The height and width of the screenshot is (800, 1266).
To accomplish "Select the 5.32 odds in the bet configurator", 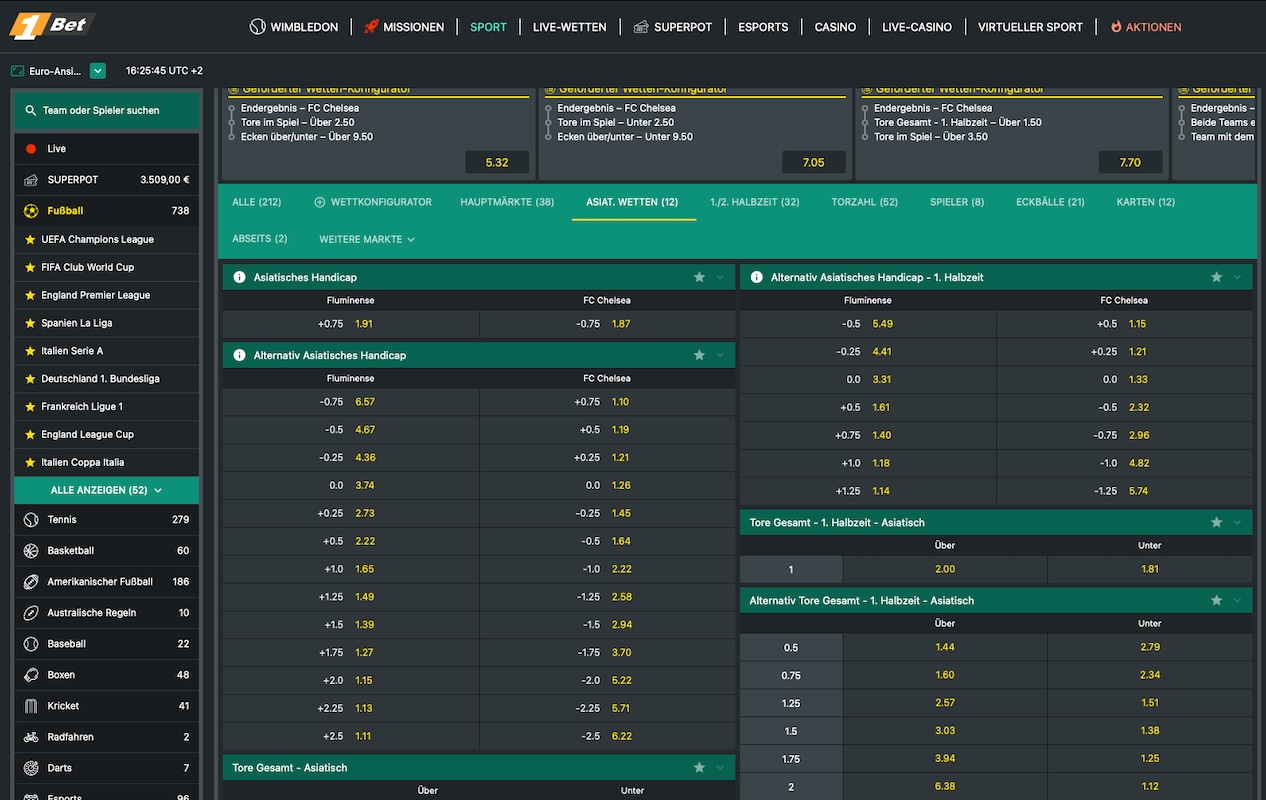I will click(x=497, y=161).
